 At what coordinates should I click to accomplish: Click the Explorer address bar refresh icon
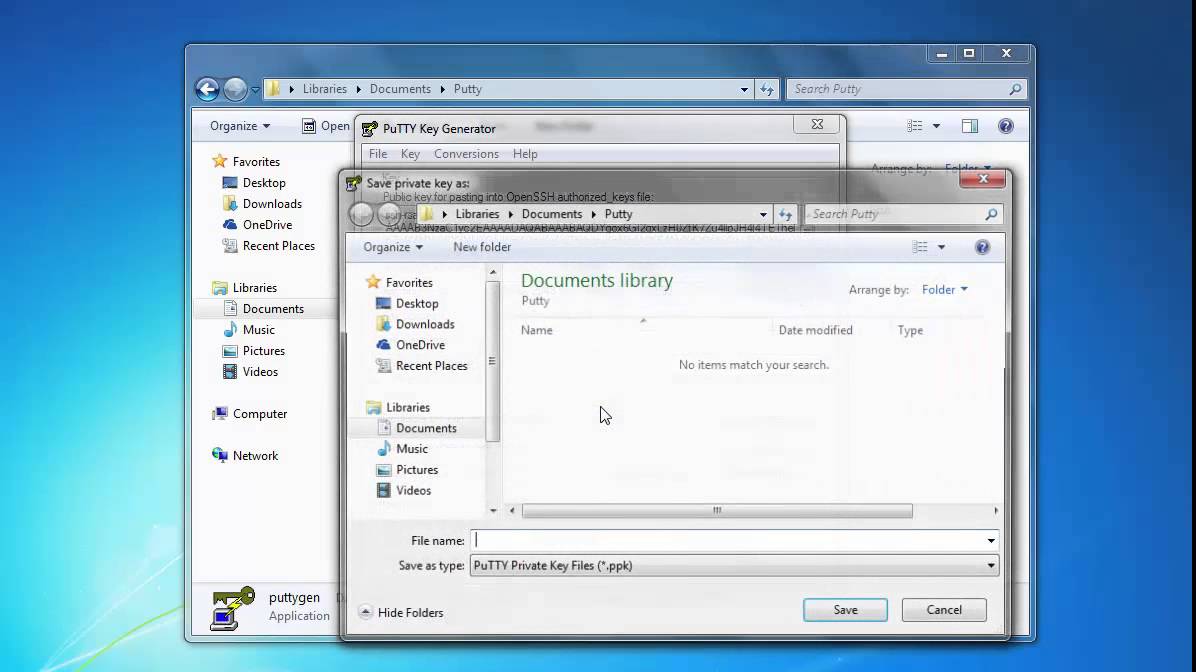[767, 89]
